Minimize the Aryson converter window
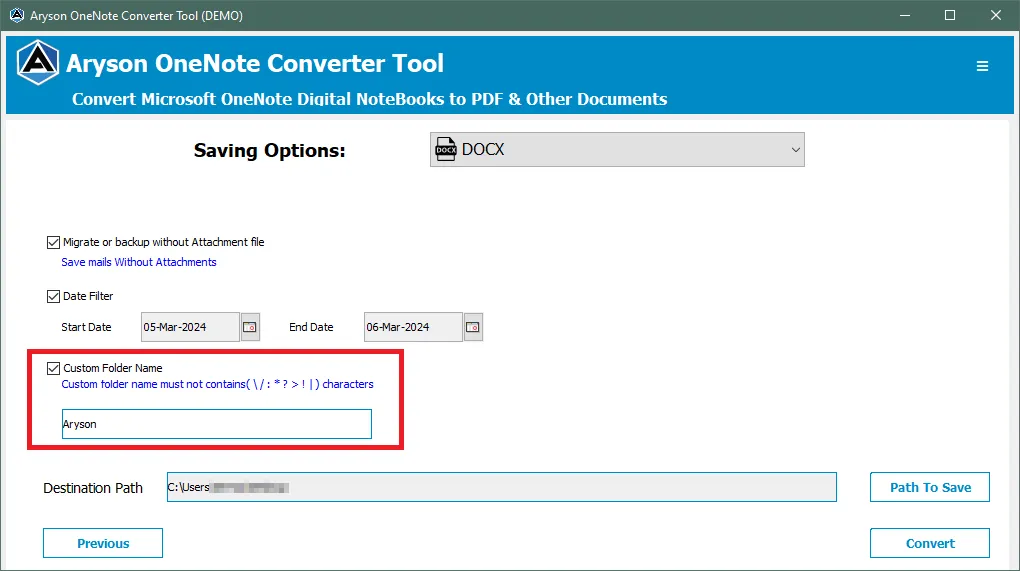The image size is (1020, 571). (x=904, y=15)
